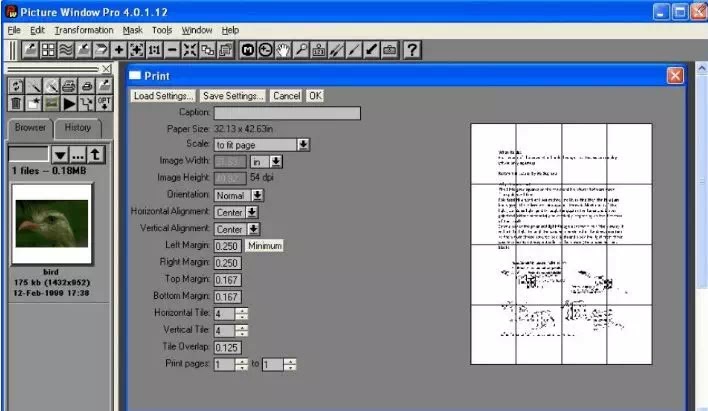Click the refresh icon in browser panel
Screen dimensions: 708x411
pyautogui.click(x=16, y=86)
